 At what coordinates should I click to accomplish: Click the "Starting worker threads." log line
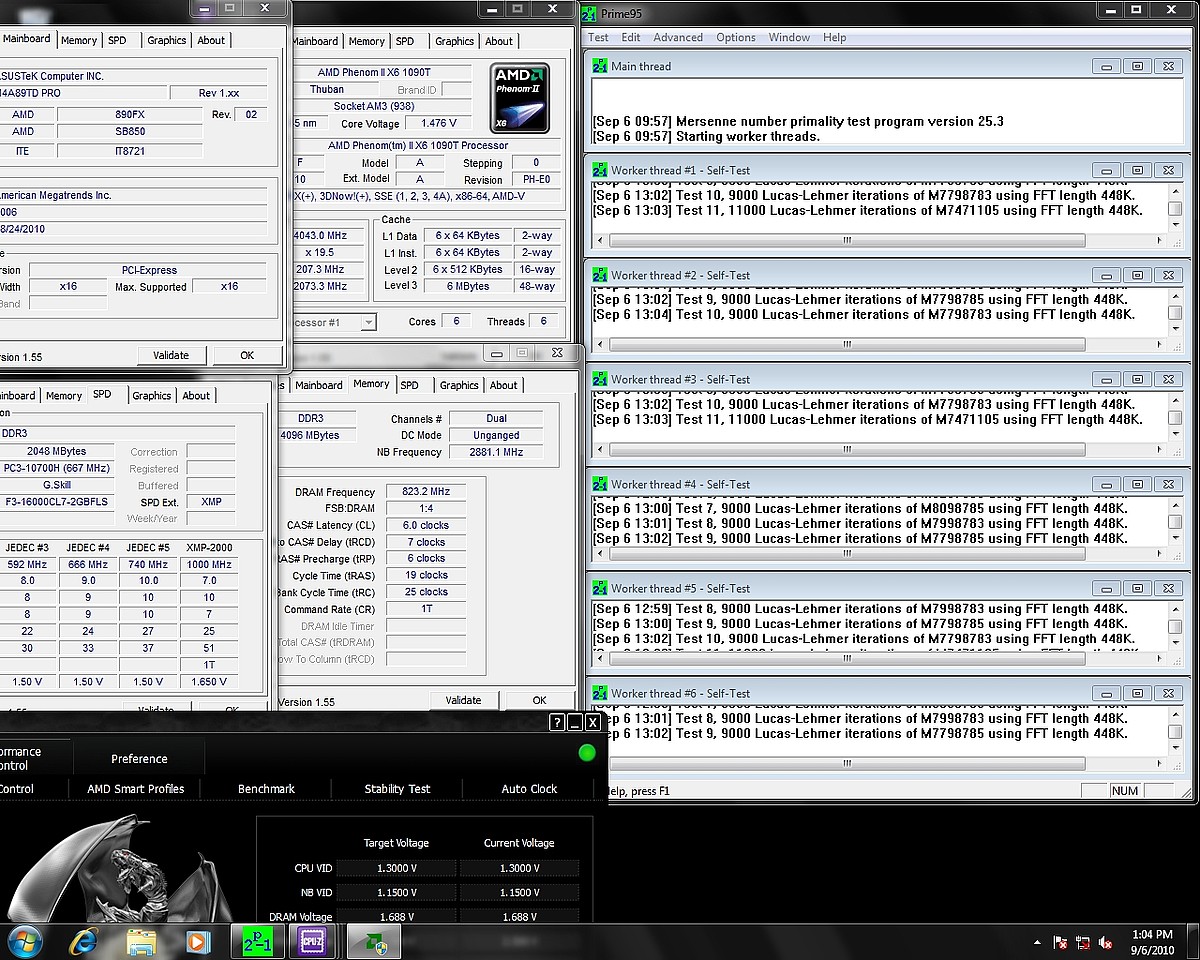pyautogui.click(x=748, y=136)
